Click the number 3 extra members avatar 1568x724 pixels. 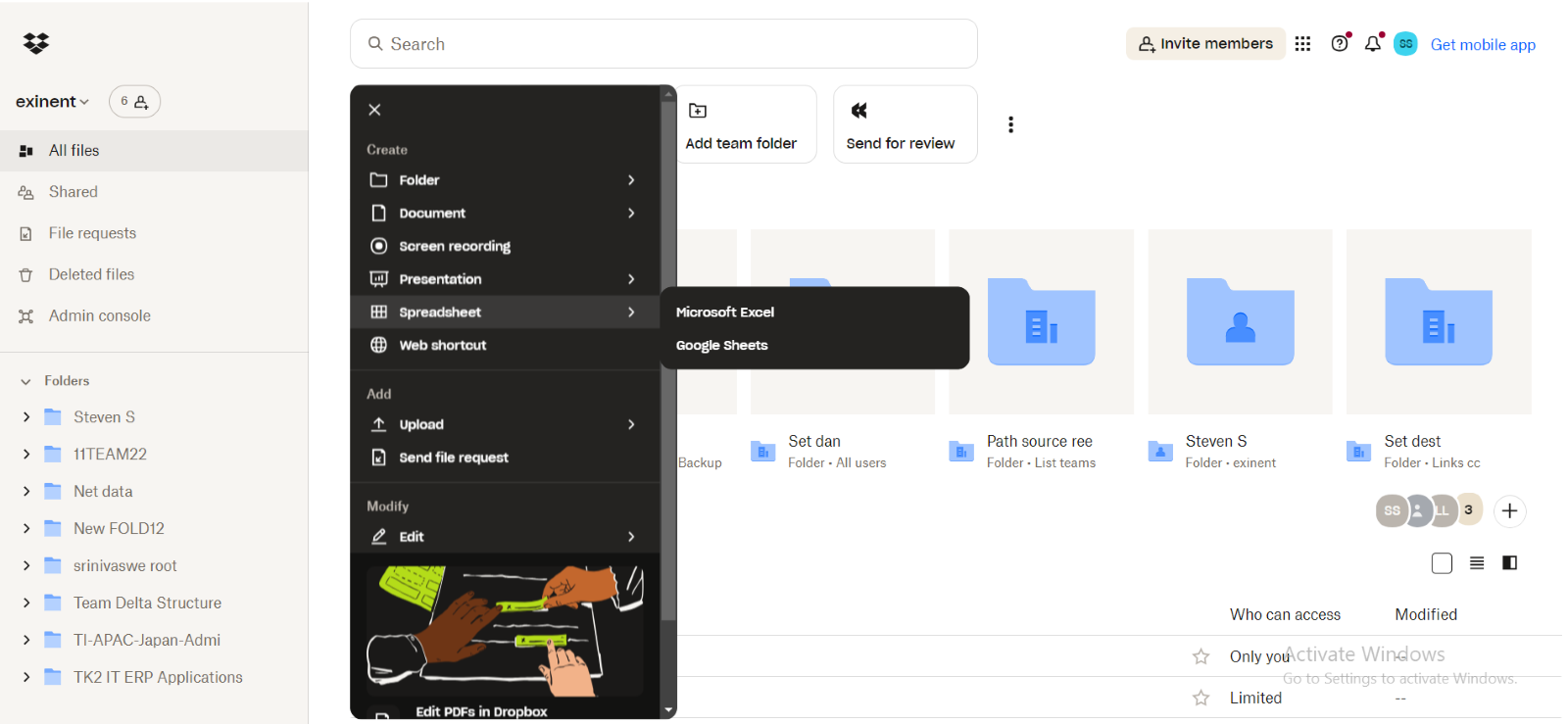[1468, 509]
